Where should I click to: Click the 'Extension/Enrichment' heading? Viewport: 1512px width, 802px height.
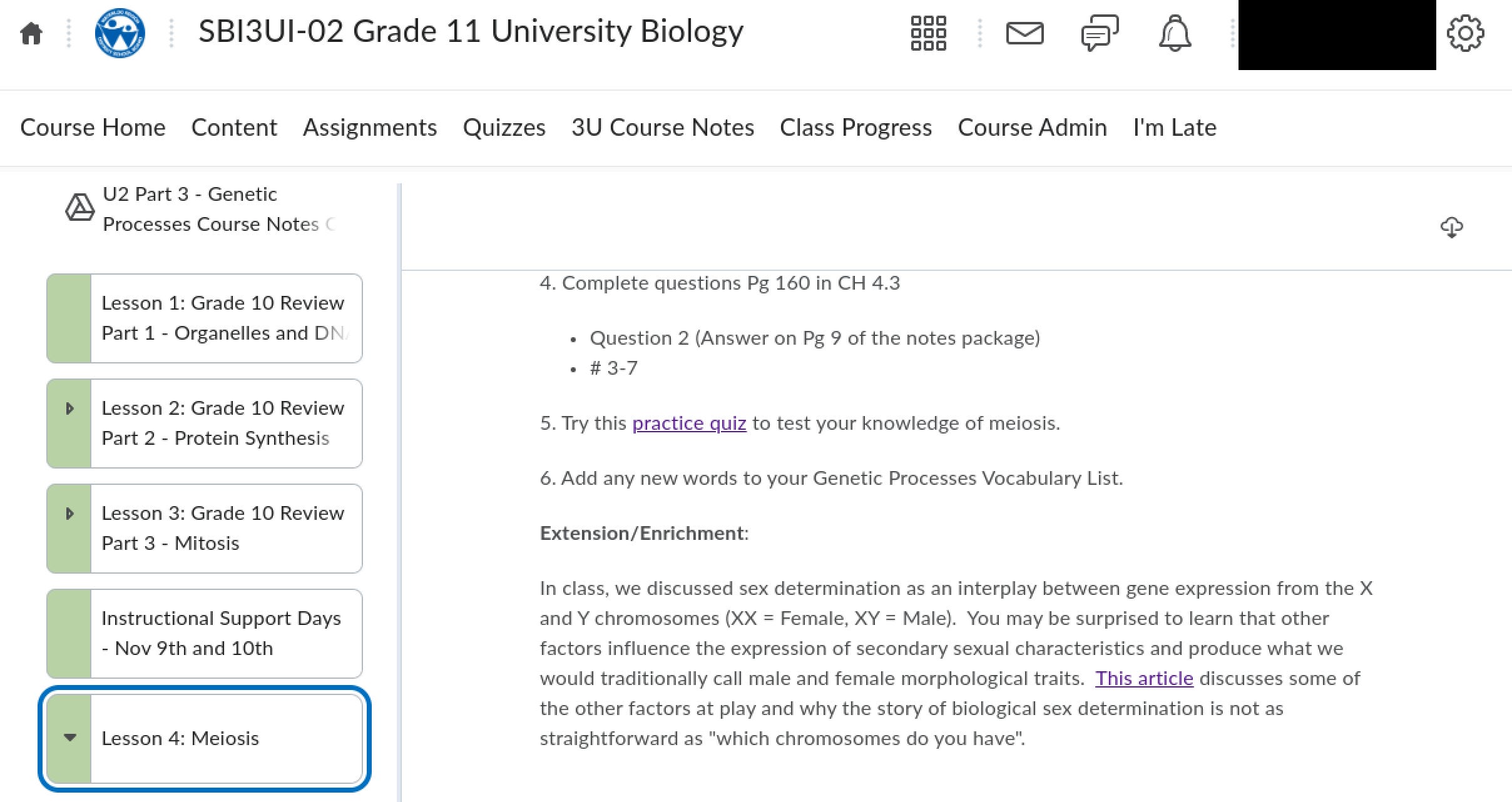tap(644, 533)
